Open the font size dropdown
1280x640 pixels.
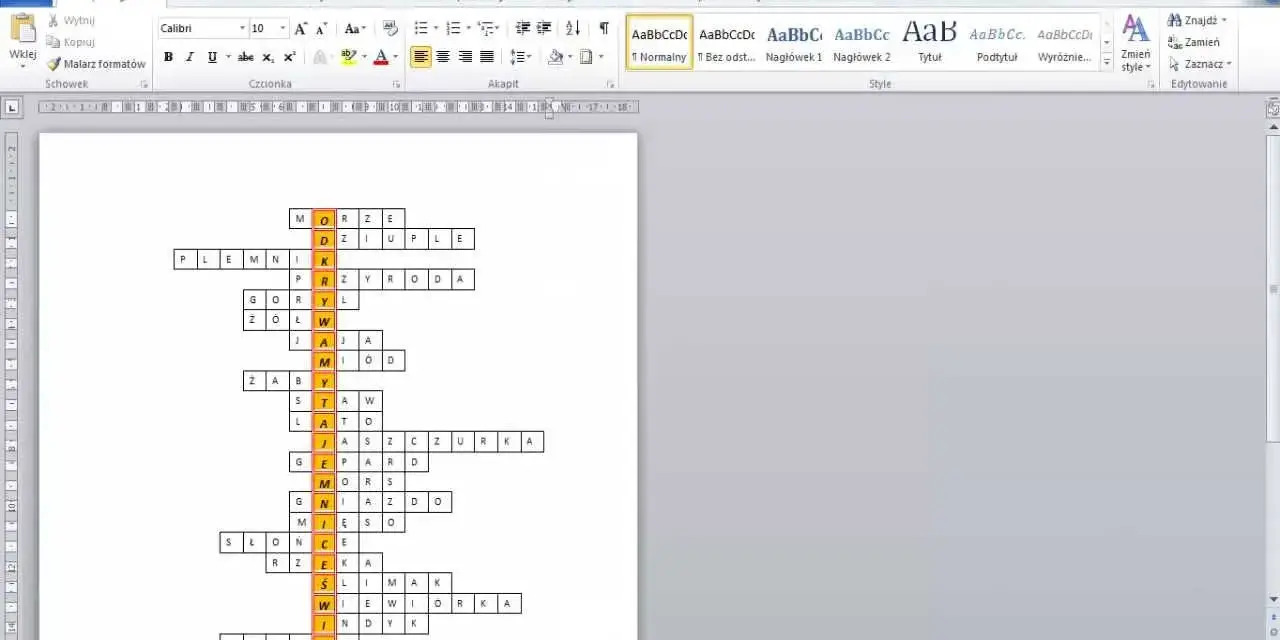point(269,29)
